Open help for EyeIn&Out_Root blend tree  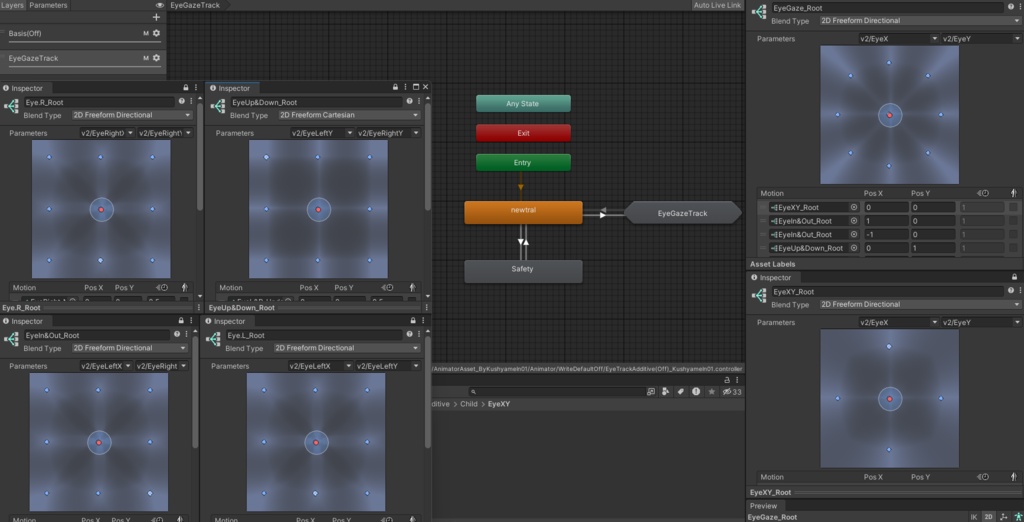click(177, 335)
